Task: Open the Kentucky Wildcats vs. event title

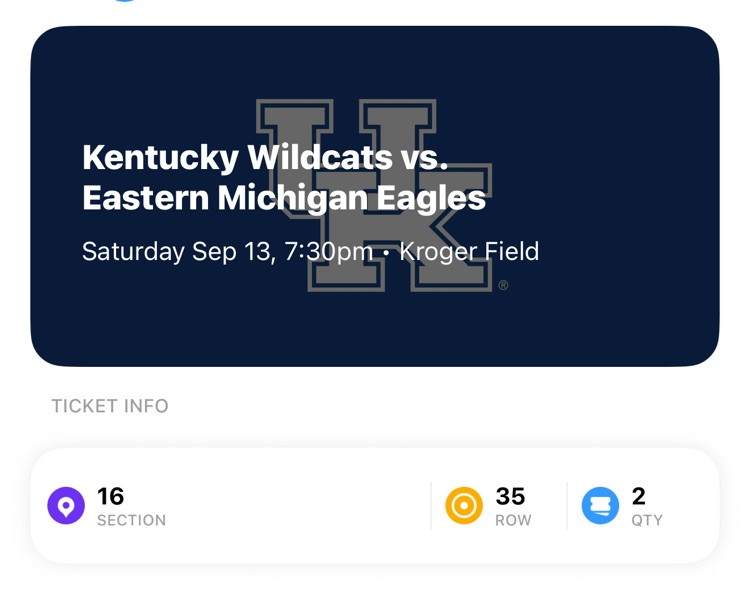Action: point(265,157)
